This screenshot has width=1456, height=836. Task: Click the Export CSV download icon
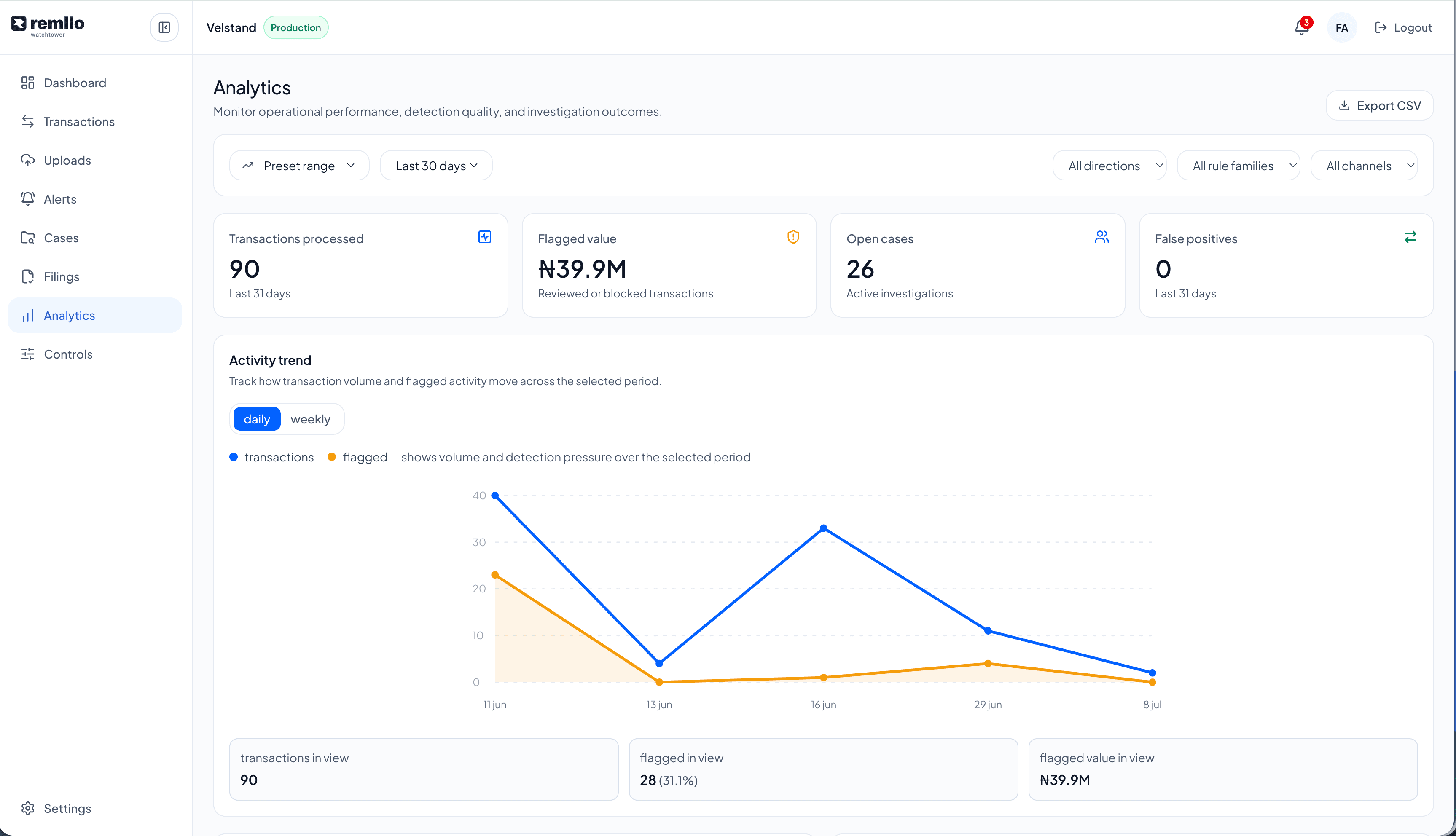1344,106
